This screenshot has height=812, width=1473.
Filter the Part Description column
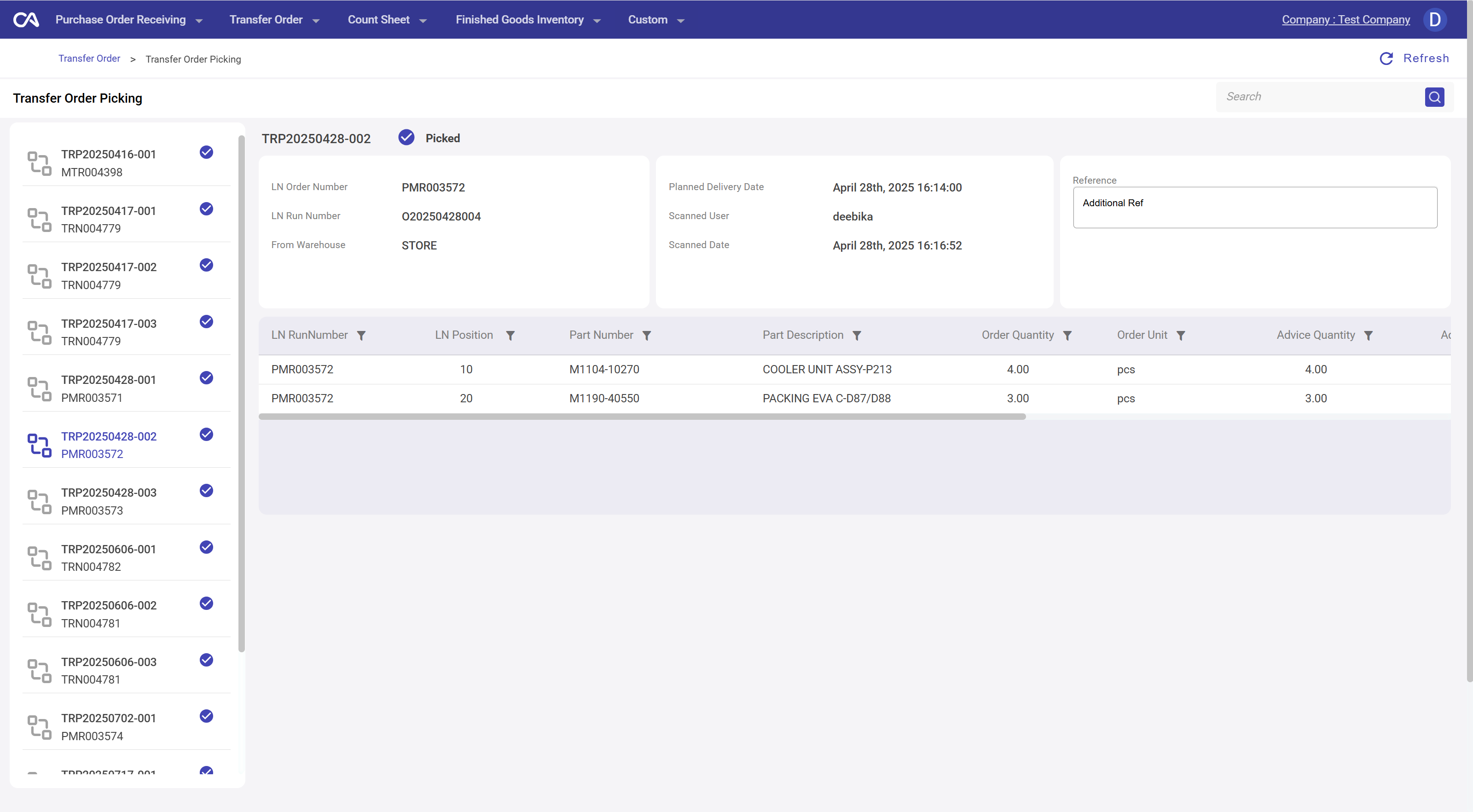[857, 336]
